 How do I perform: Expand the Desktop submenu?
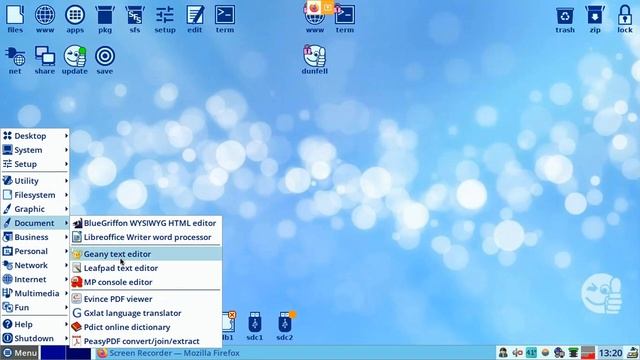pyautogui.click(x=35, y=136)
